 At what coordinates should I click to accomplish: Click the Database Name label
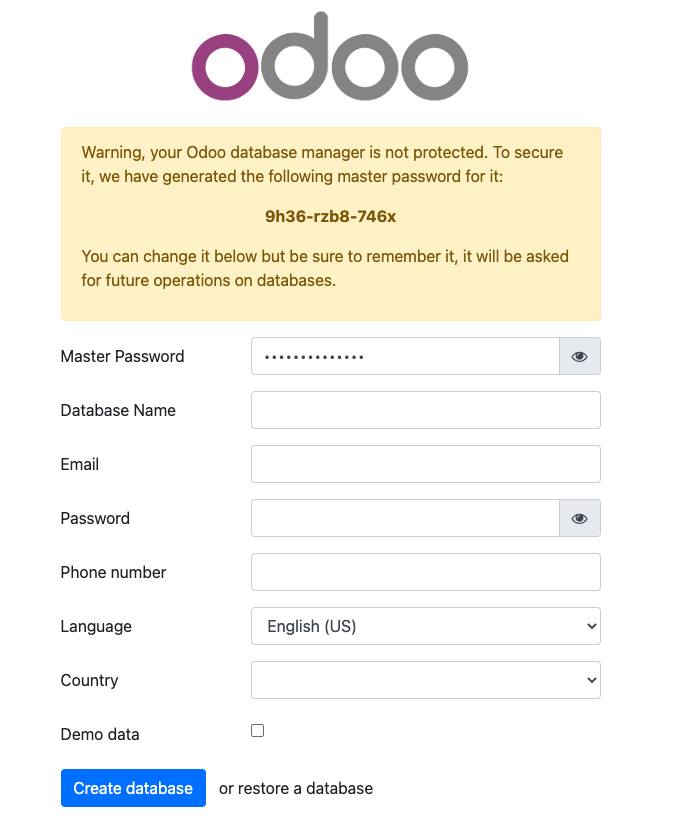click(x=117, y=409)
